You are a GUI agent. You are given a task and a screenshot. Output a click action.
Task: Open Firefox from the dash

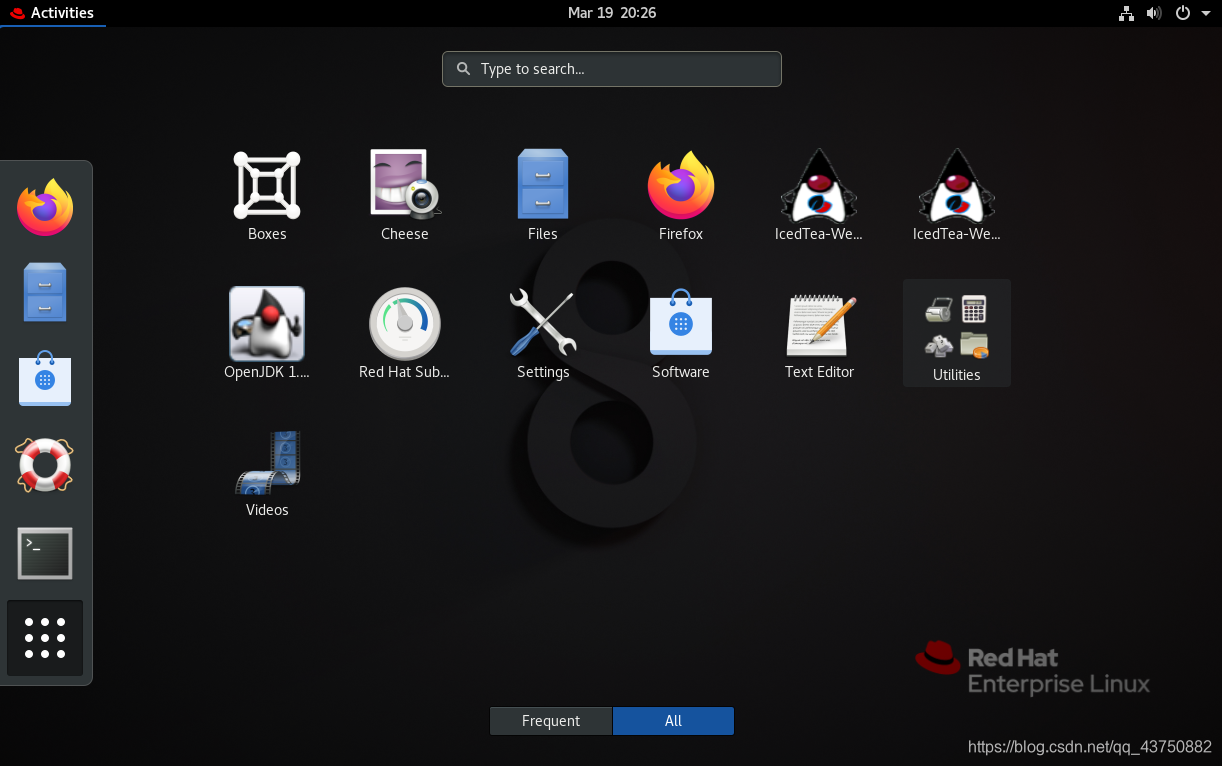pyautogui.click(x=45, y=207)
